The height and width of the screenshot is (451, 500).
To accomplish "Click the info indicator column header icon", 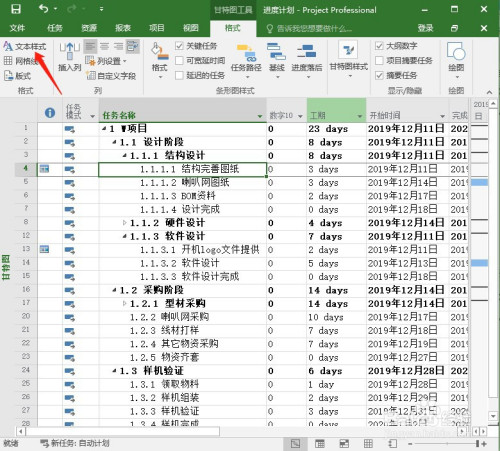I will point(50,113).
